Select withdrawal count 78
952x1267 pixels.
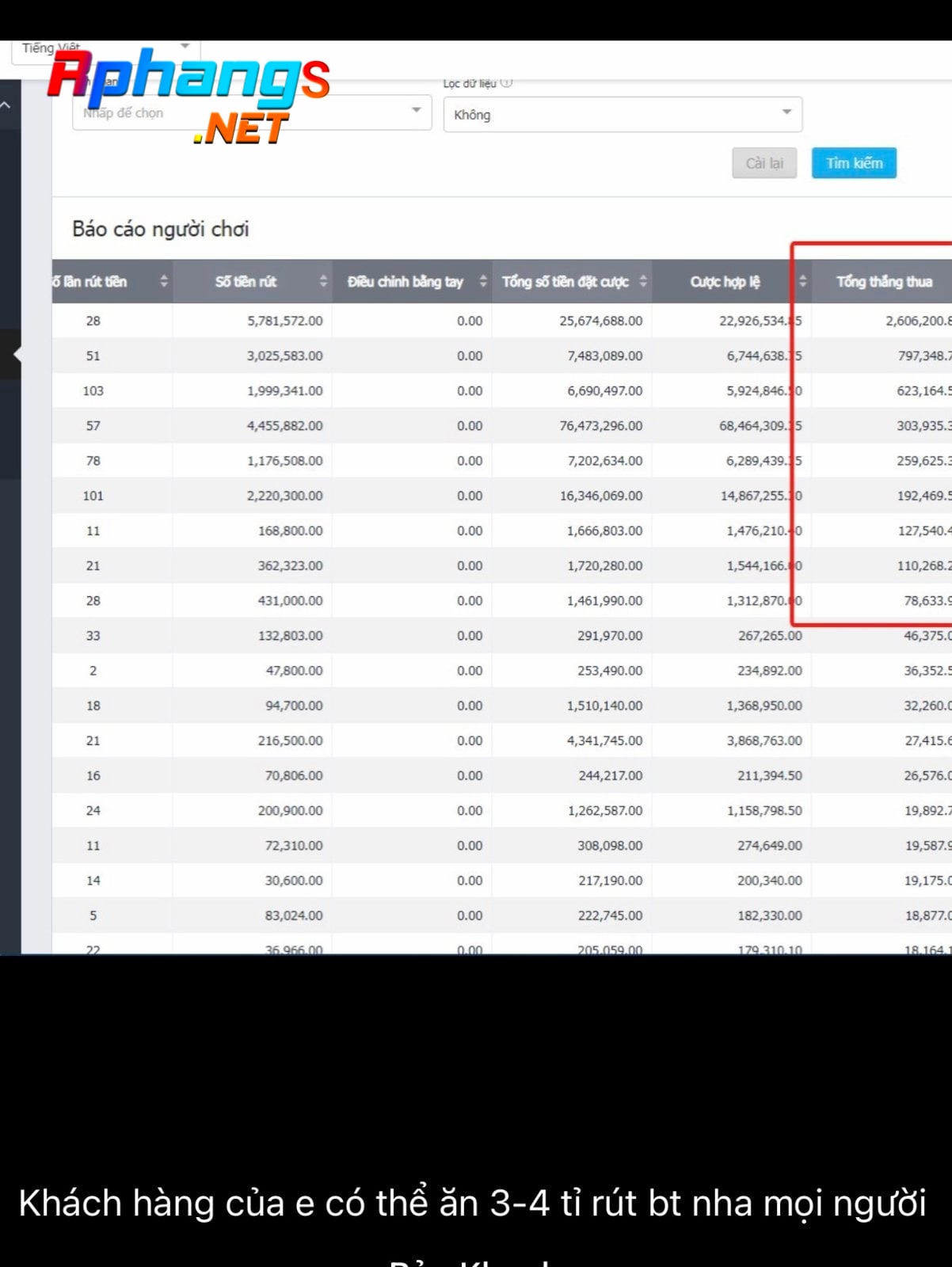[93, 460]
